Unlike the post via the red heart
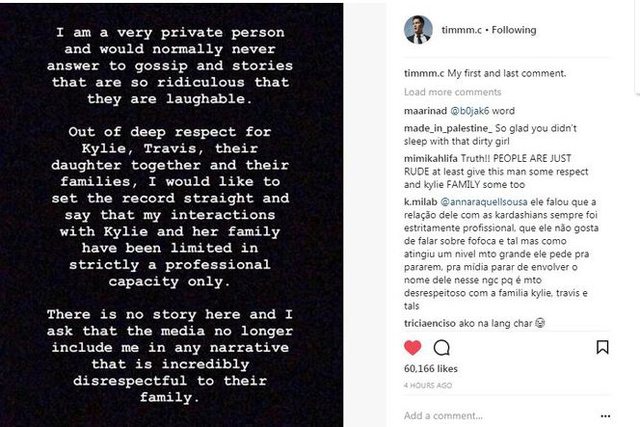 coord(412,347)
